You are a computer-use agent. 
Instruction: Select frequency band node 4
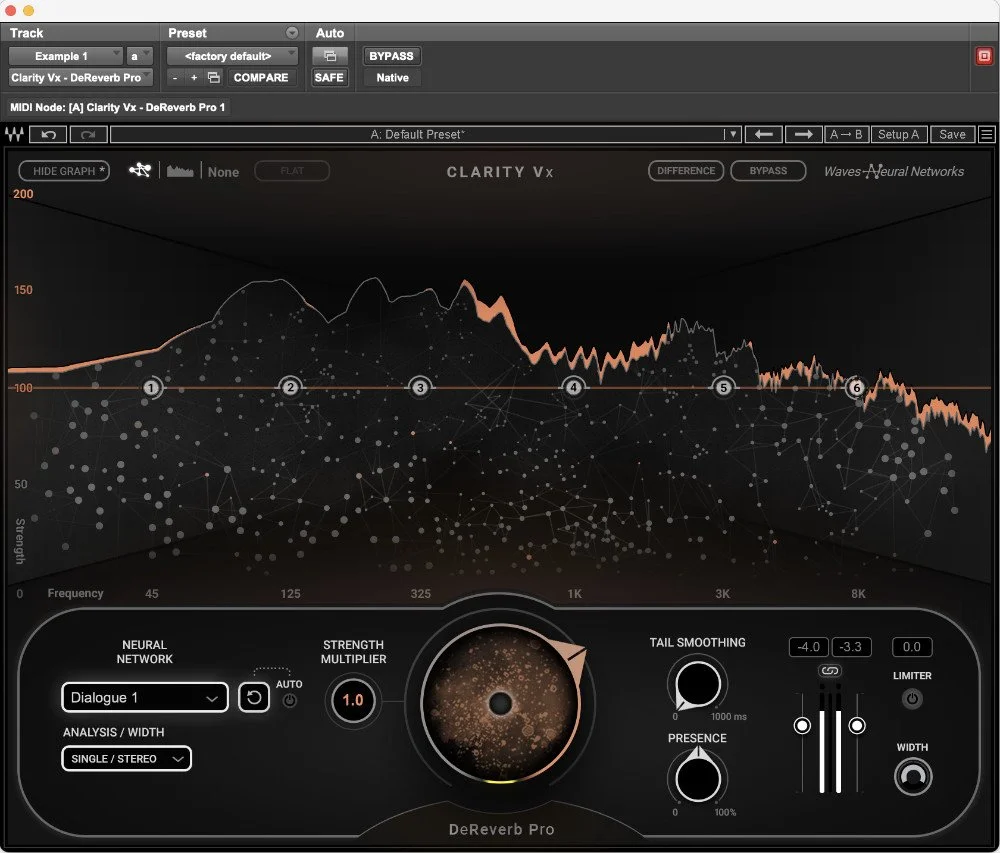click(x=573, y=387)
